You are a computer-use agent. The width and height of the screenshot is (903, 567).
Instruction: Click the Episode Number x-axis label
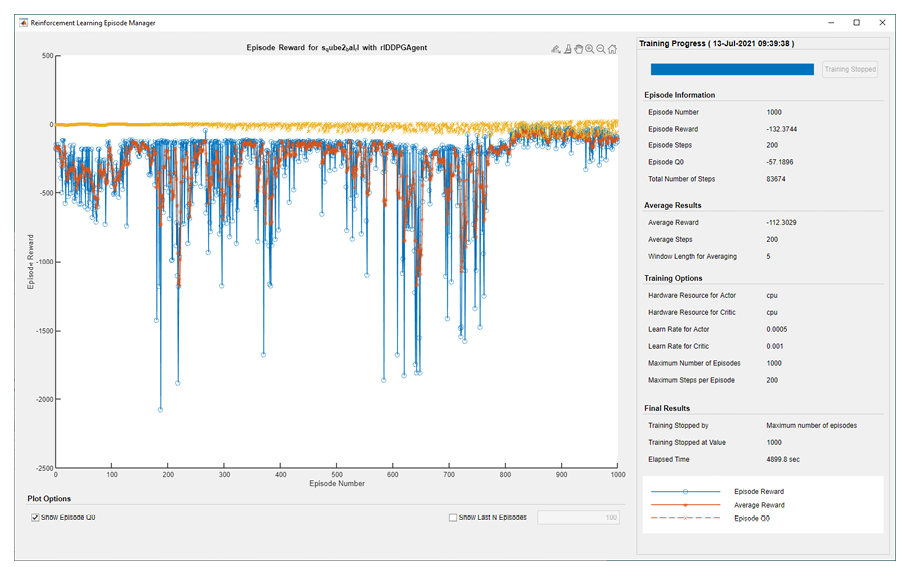click(337, 484)
